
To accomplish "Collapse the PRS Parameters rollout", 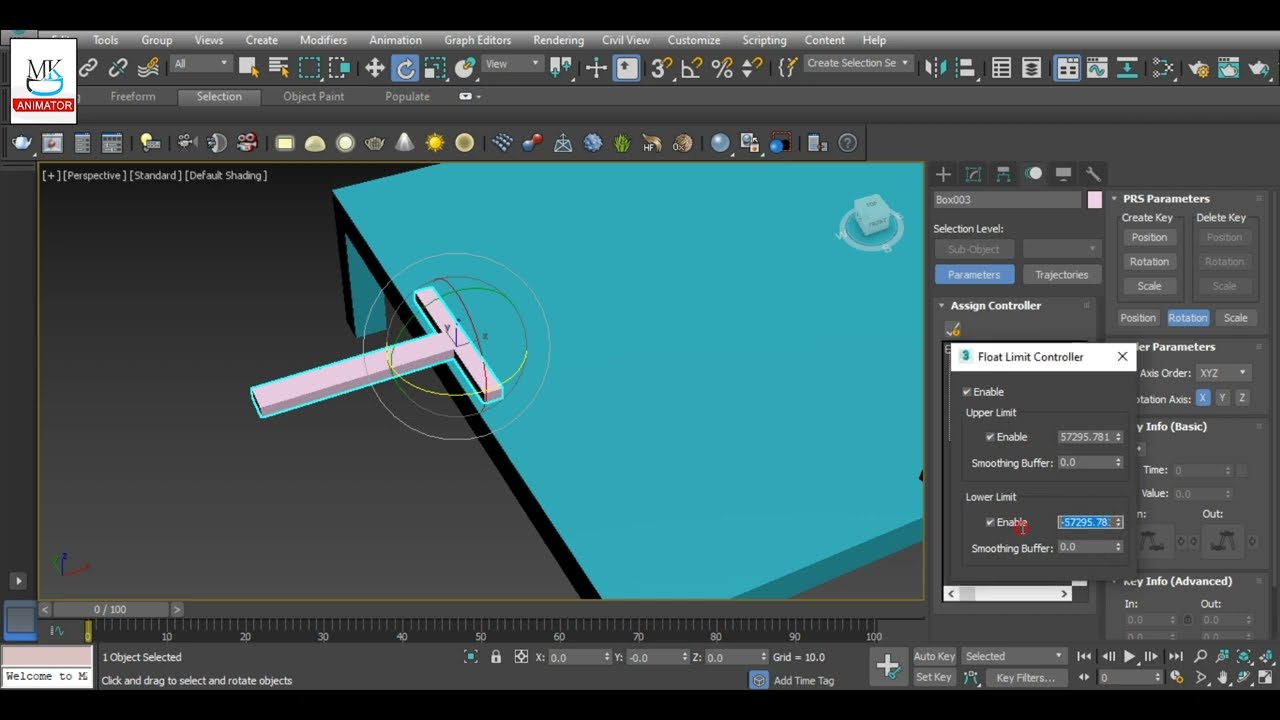I will point(1115,199).
